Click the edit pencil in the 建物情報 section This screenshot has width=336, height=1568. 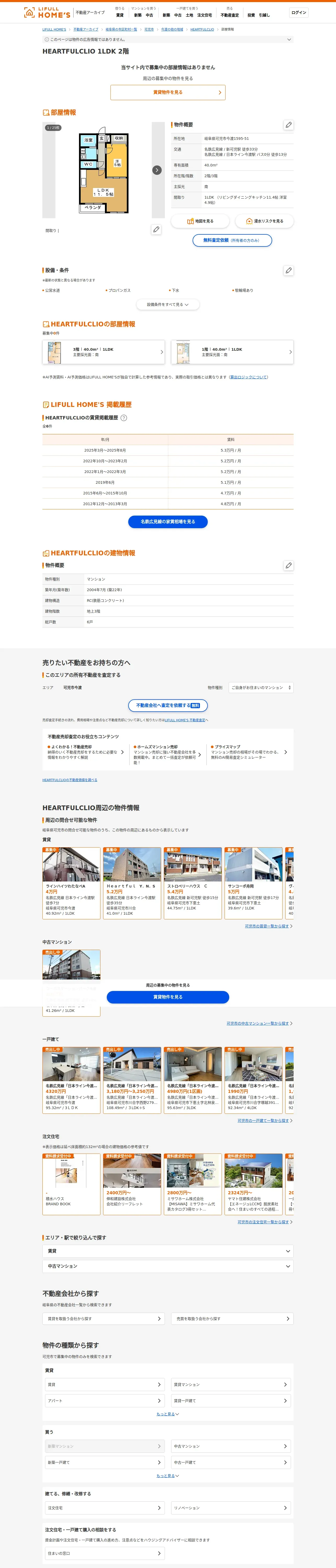pyautogui.click(x=288, y=566)
